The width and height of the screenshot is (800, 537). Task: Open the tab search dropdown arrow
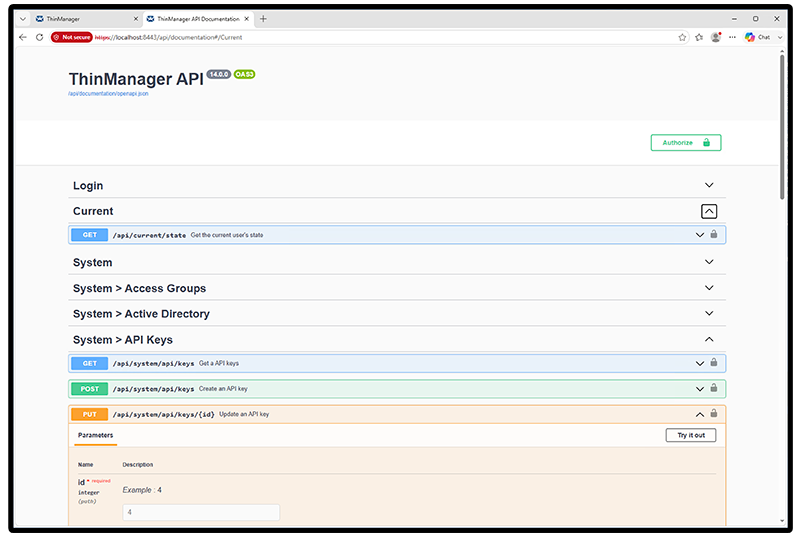pyautogui.click(x=22, y=19)
